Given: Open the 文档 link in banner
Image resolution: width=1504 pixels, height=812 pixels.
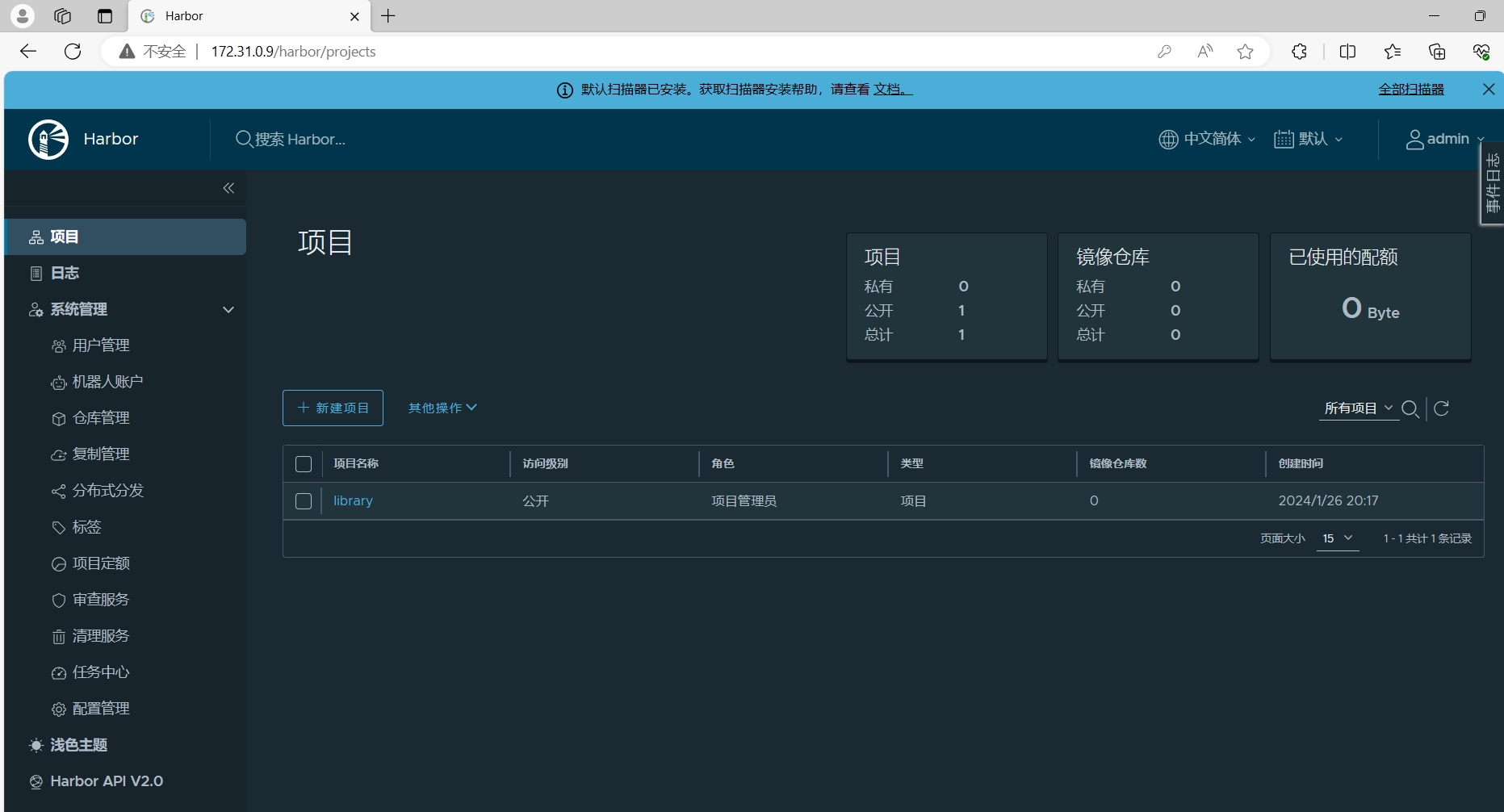Looking at the screenshot, I should point(891,90).
